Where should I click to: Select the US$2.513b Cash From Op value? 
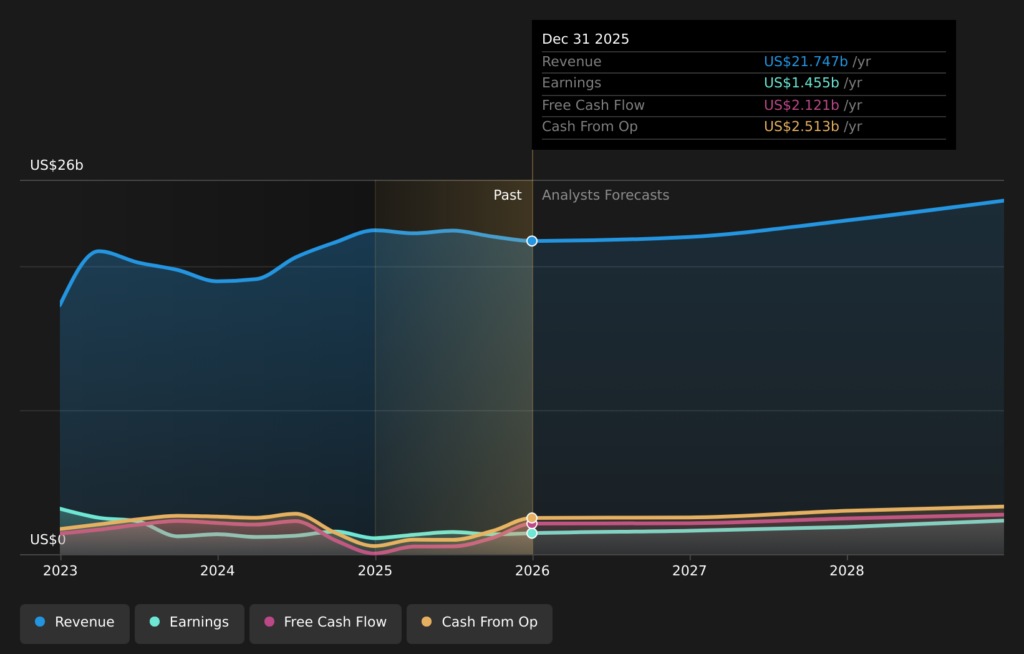(801, 127)
